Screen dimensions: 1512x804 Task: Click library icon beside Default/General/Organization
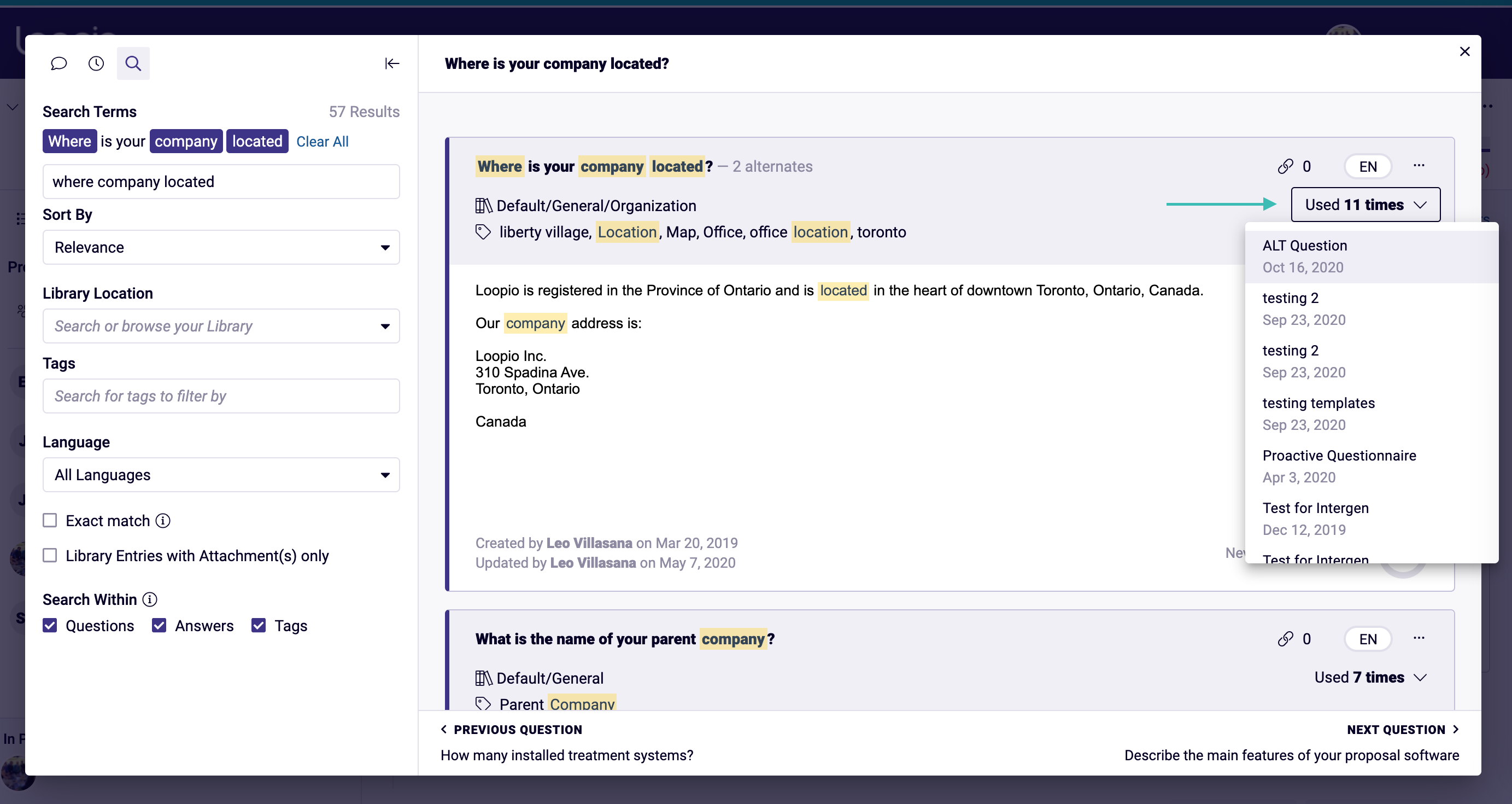point(484,206)
